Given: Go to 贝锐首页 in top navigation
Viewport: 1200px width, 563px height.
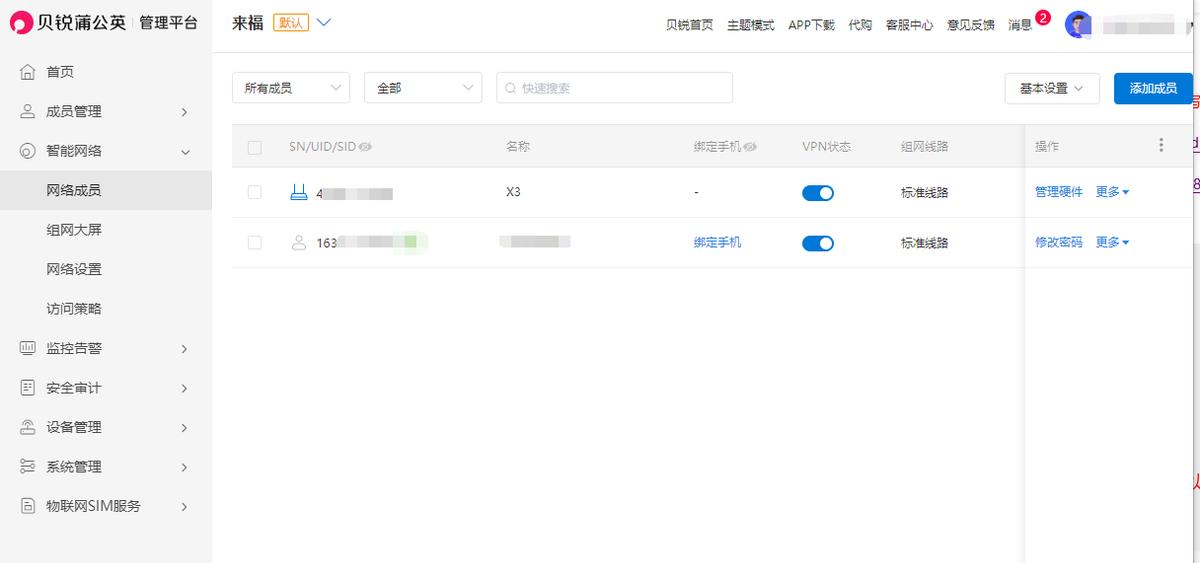Looking at the screenshot, I should point(689,25).
